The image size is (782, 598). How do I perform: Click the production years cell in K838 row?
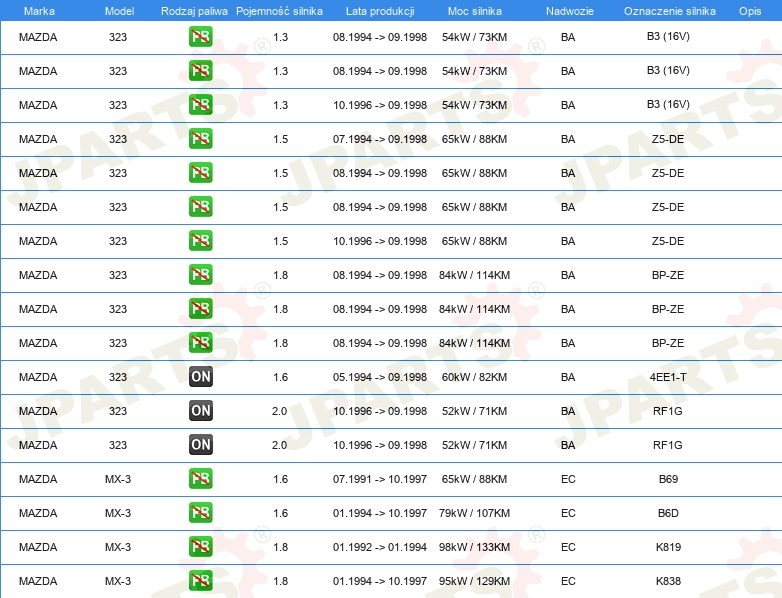pos(380,581)
